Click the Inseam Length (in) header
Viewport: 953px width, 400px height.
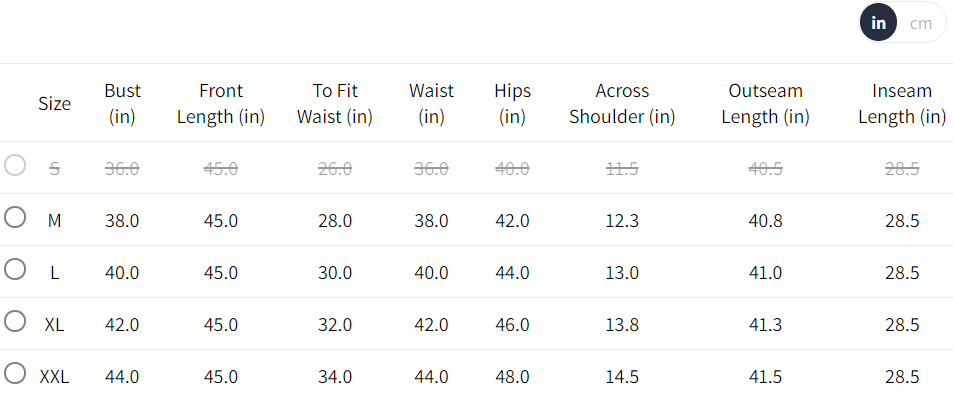coord(902,103)
